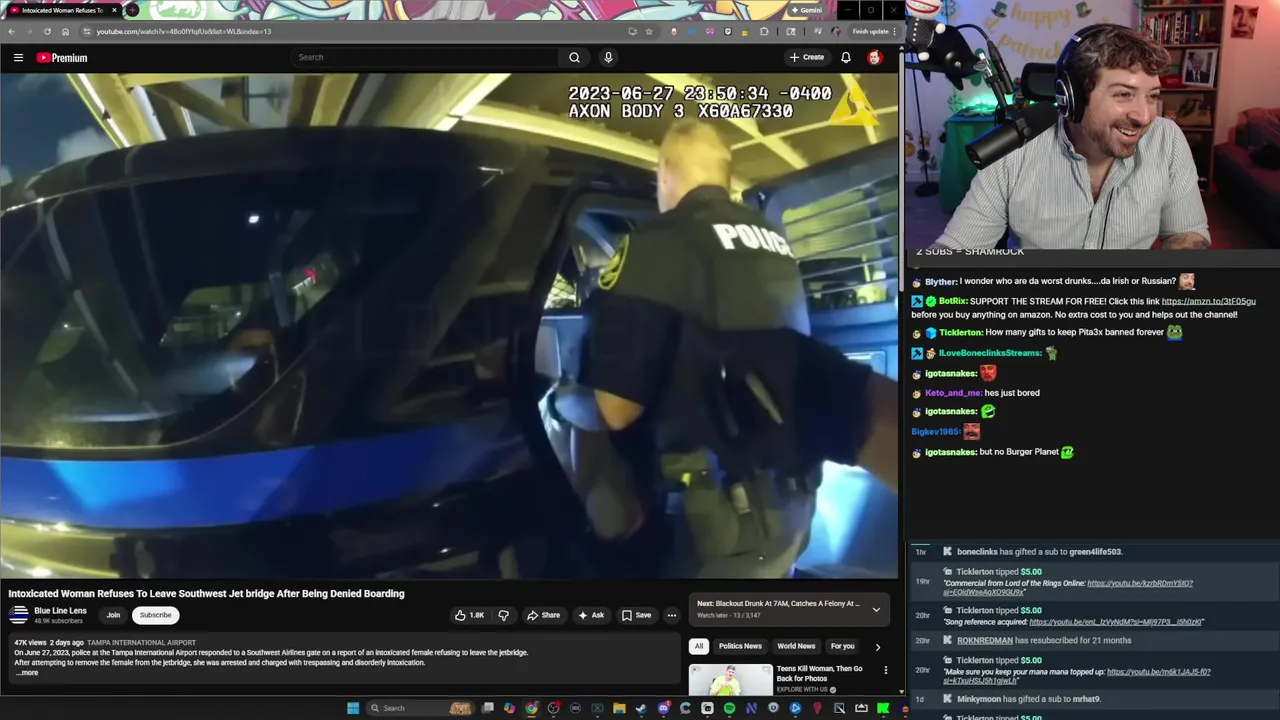This screenshot has width=1280, height=720.
Task: Switch to Intoxicated Woman browser tab
Action: pyautogui.click(x=62, y=10)
